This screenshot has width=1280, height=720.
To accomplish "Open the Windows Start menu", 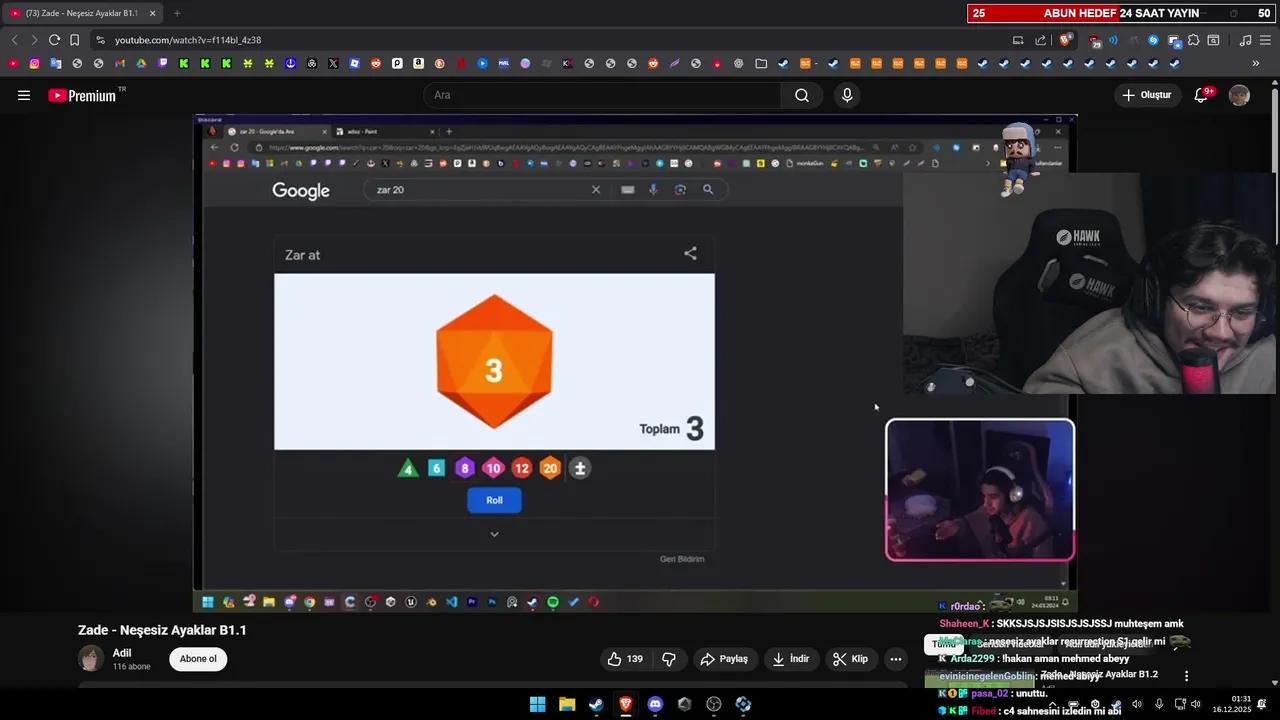I will point(537,704).
